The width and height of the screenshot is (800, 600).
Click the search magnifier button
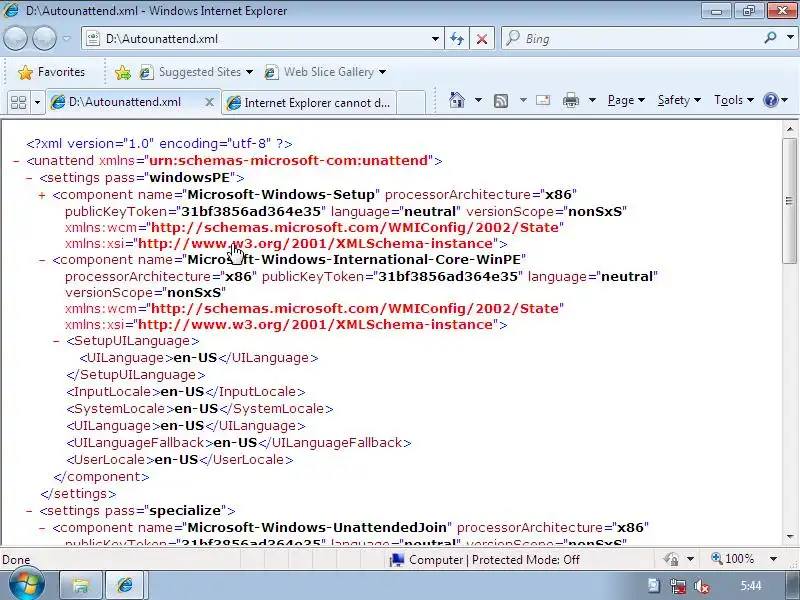pyautogui.click(x=771, y=37)
